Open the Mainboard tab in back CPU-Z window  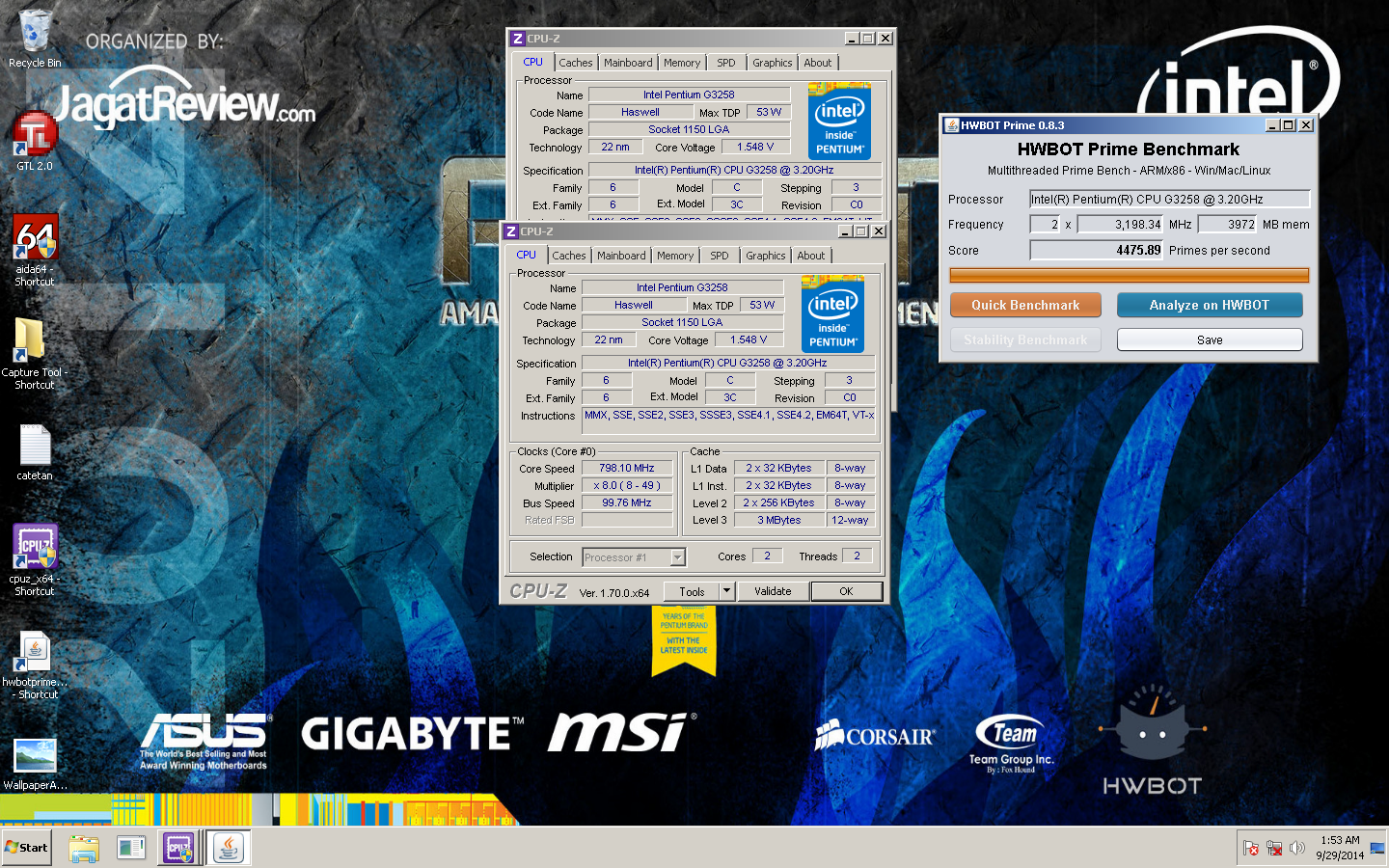coord(628,63)
